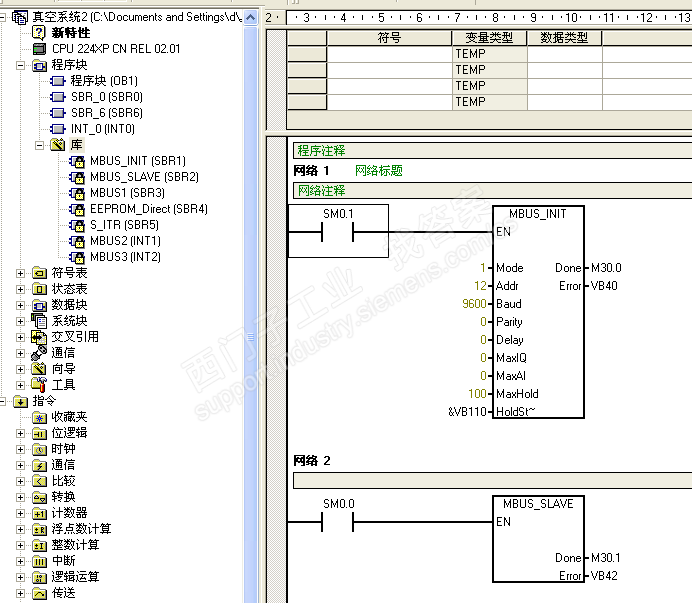Screen dimensions: 692x603
Task: Collapse the 库 library tree node
Action: tap(39, 145)
